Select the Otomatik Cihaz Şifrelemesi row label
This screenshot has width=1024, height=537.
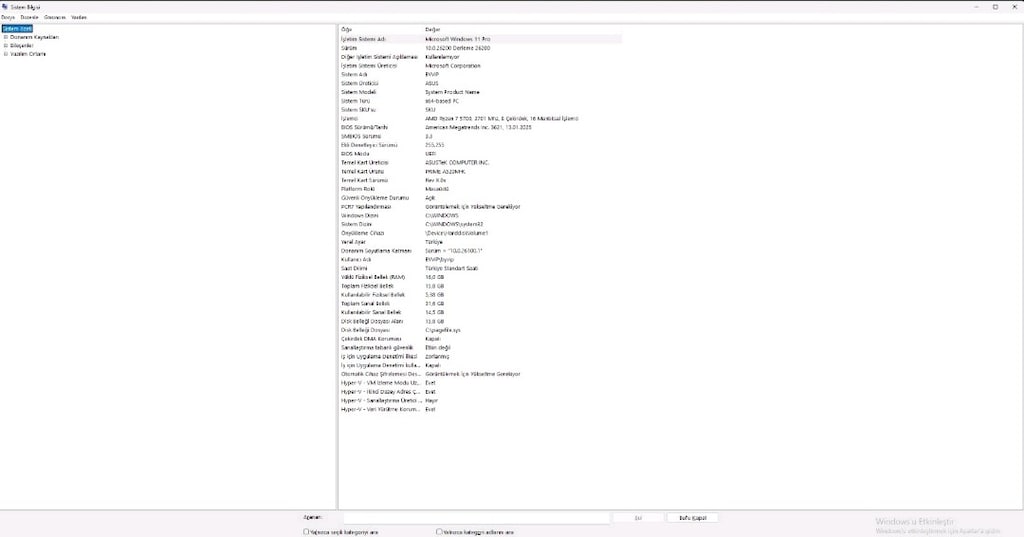tap(381, 374)
